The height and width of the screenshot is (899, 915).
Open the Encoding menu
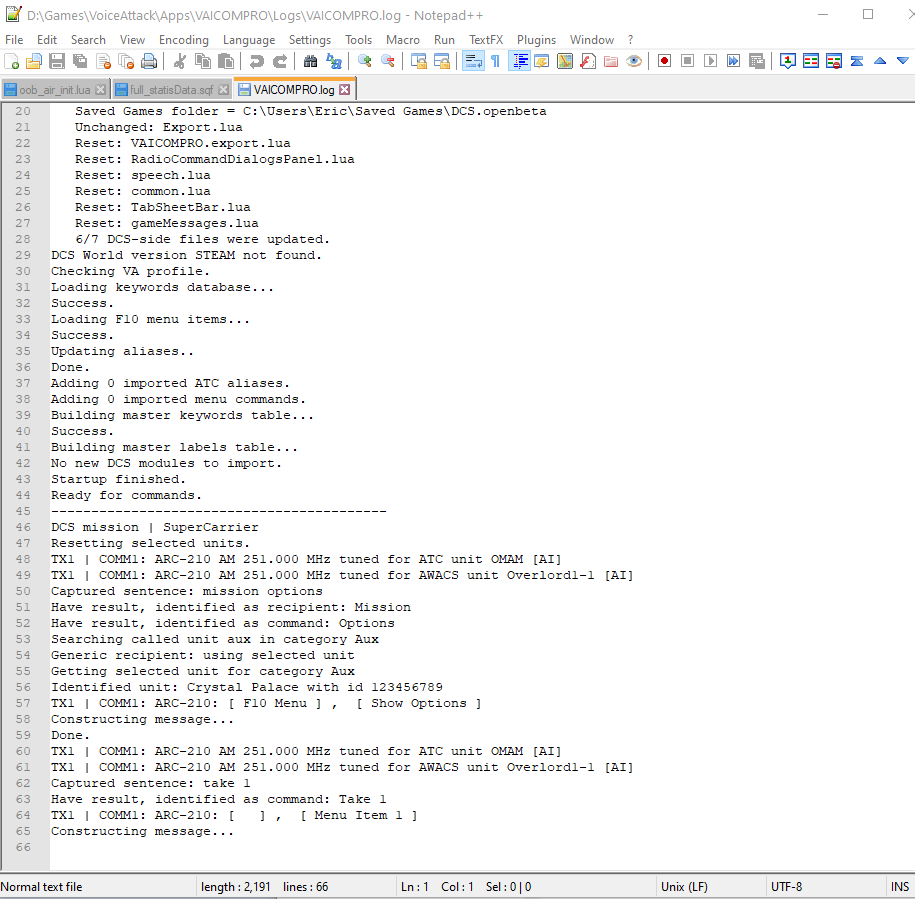(184, 40)
